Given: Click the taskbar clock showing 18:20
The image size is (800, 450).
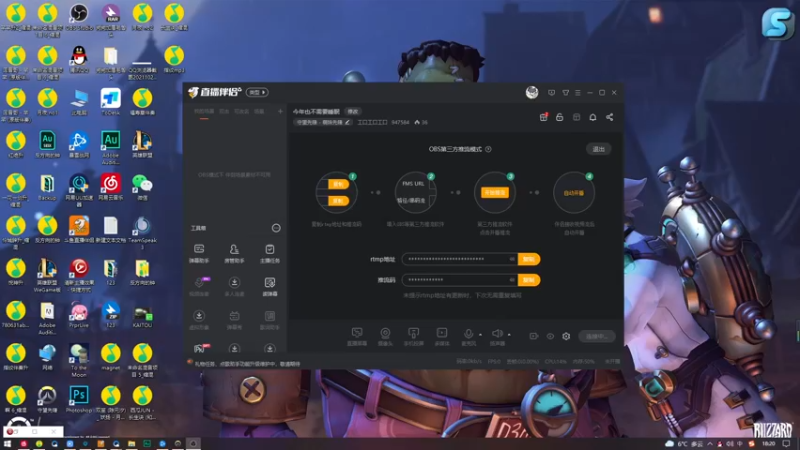Looking at the screenshot, I should [768, 444].
